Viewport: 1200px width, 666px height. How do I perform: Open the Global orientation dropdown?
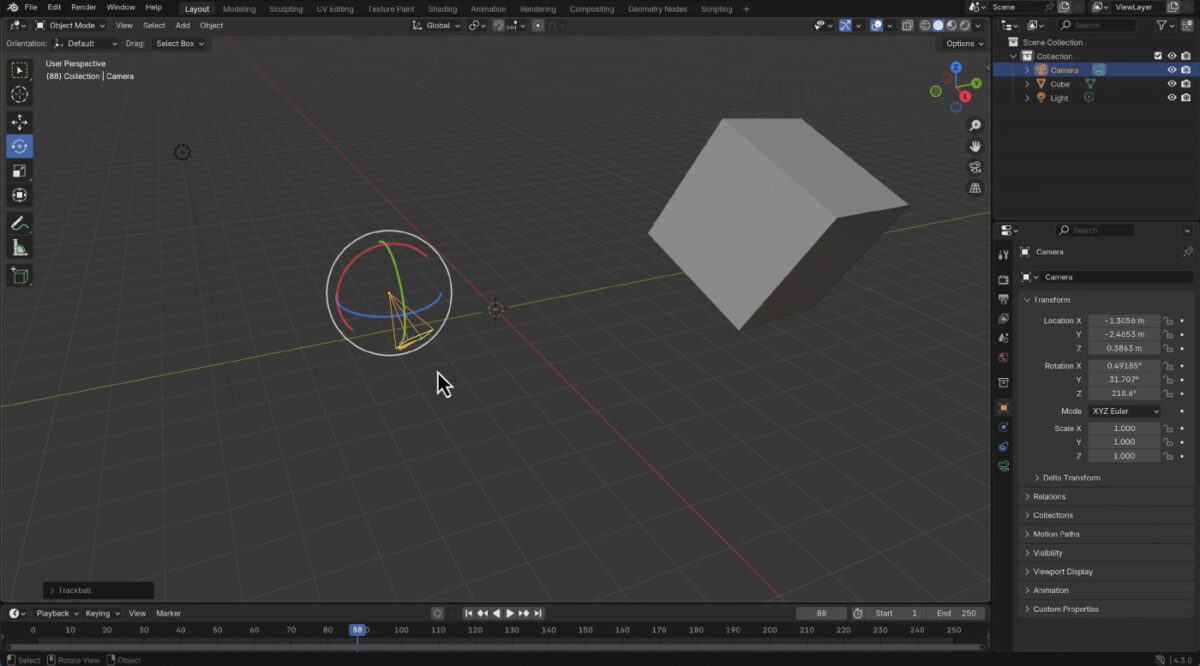pos(437,25)
